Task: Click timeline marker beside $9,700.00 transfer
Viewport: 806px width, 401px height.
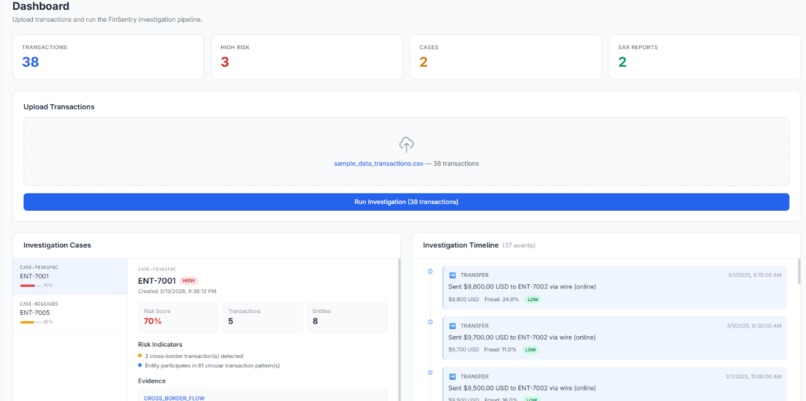Action: tap(430, 322)
